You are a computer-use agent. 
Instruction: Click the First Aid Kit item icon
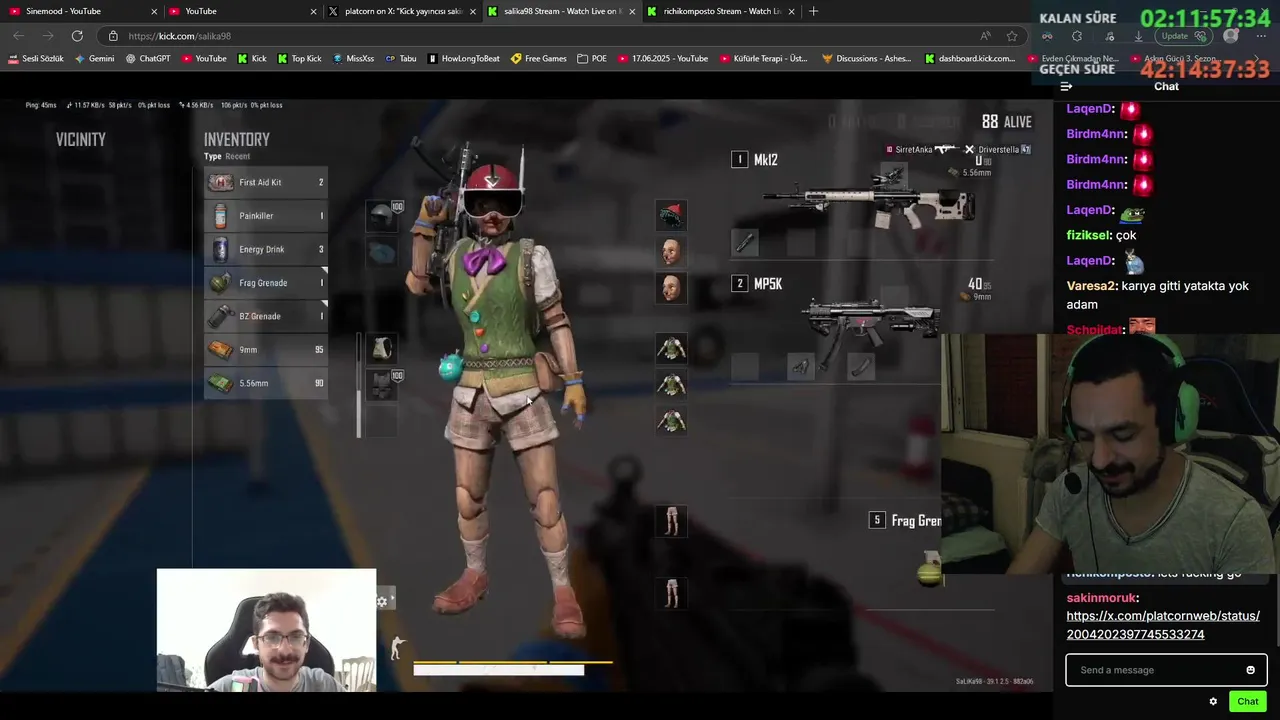click(220, 182)
